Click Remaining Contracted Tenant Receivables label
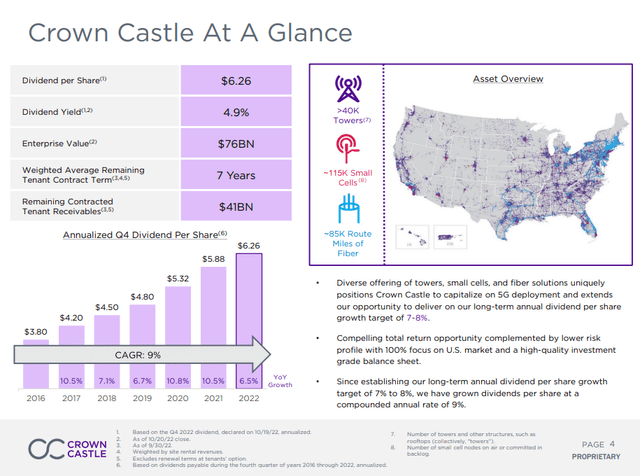 pyautogui.click(x=68, y=206)
